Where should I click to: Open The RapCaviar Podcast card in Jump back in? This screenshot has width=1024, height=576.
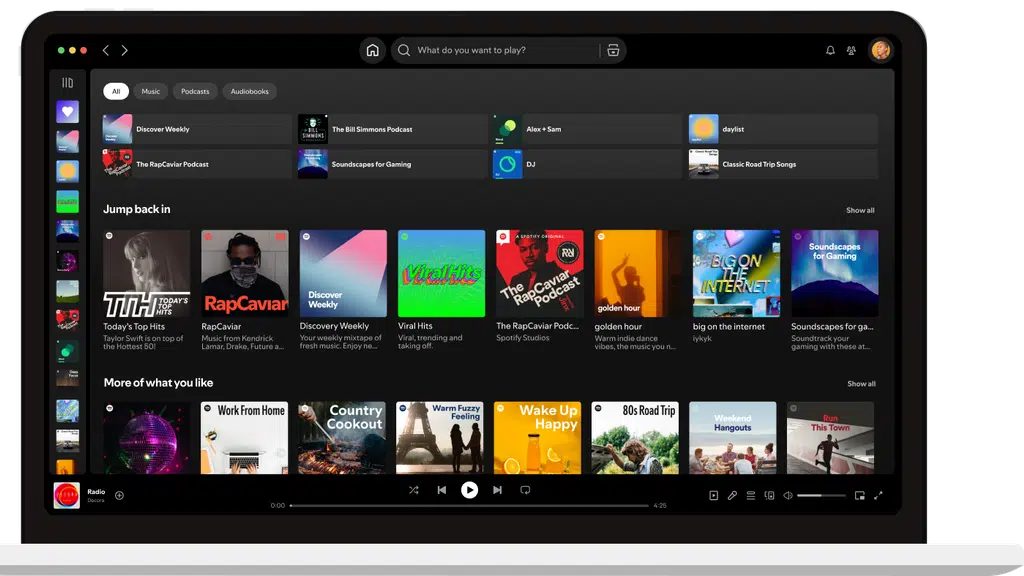click(x=539, y=286)
